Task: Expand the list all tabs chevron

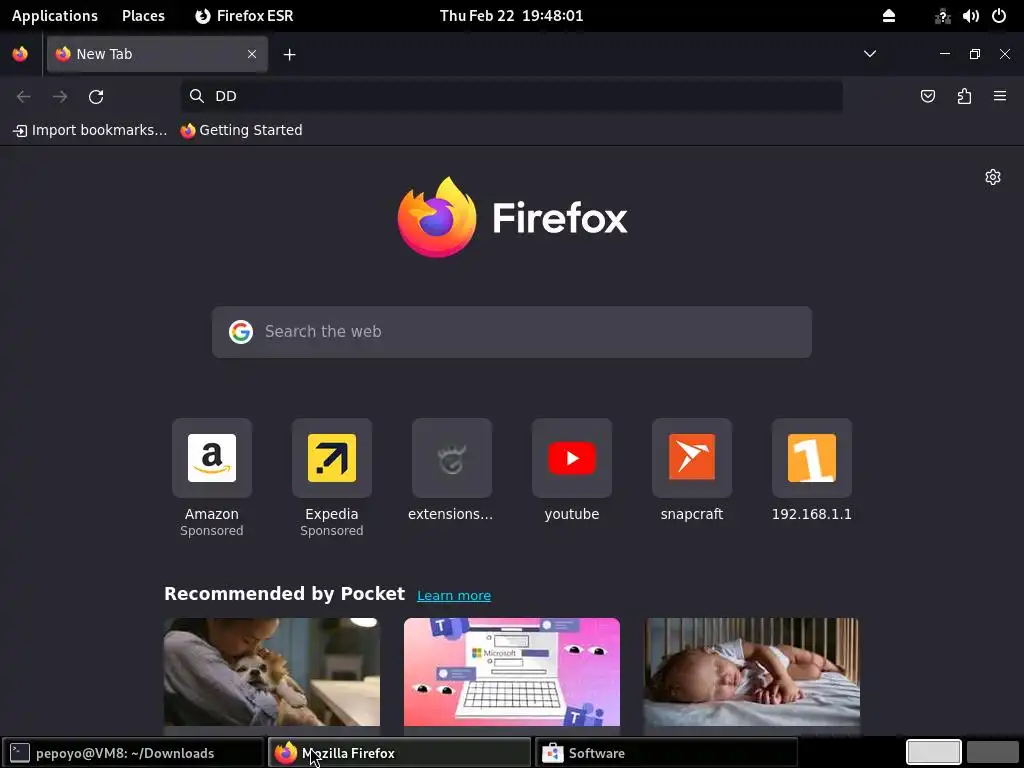Action: tap(870, 54)
